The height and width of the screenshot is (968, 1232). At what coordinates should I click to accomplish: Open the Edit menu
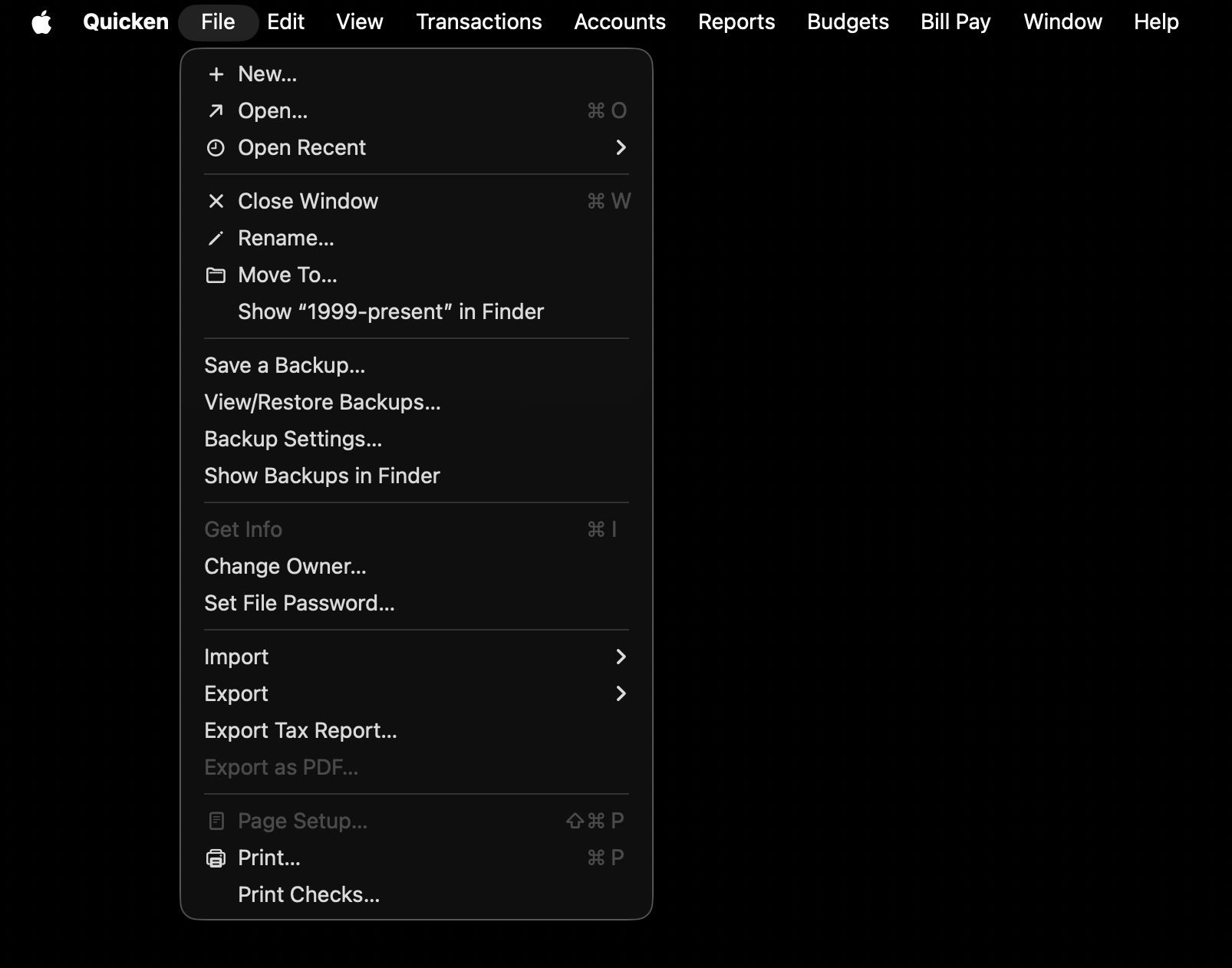[x=286, y=22]
